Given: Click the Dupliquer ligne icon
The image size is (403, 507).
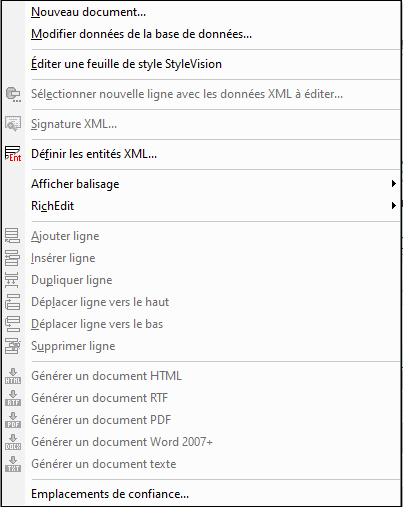Looking at the screenshot, I should point(13,280).
